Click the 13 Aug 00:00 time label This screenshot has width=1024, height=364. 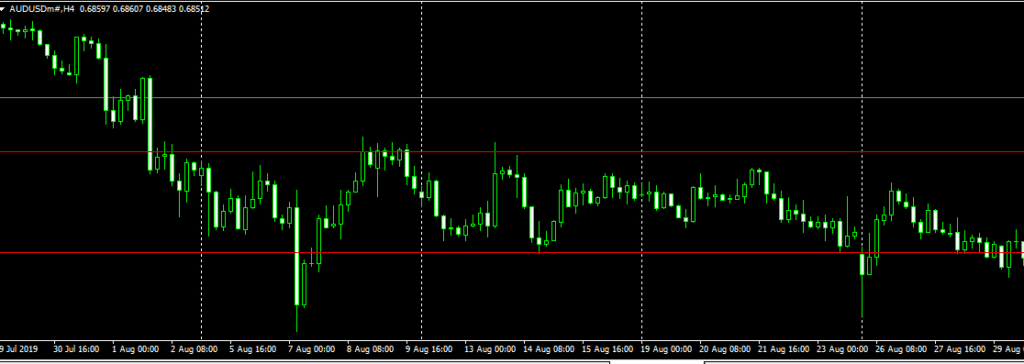490,349
